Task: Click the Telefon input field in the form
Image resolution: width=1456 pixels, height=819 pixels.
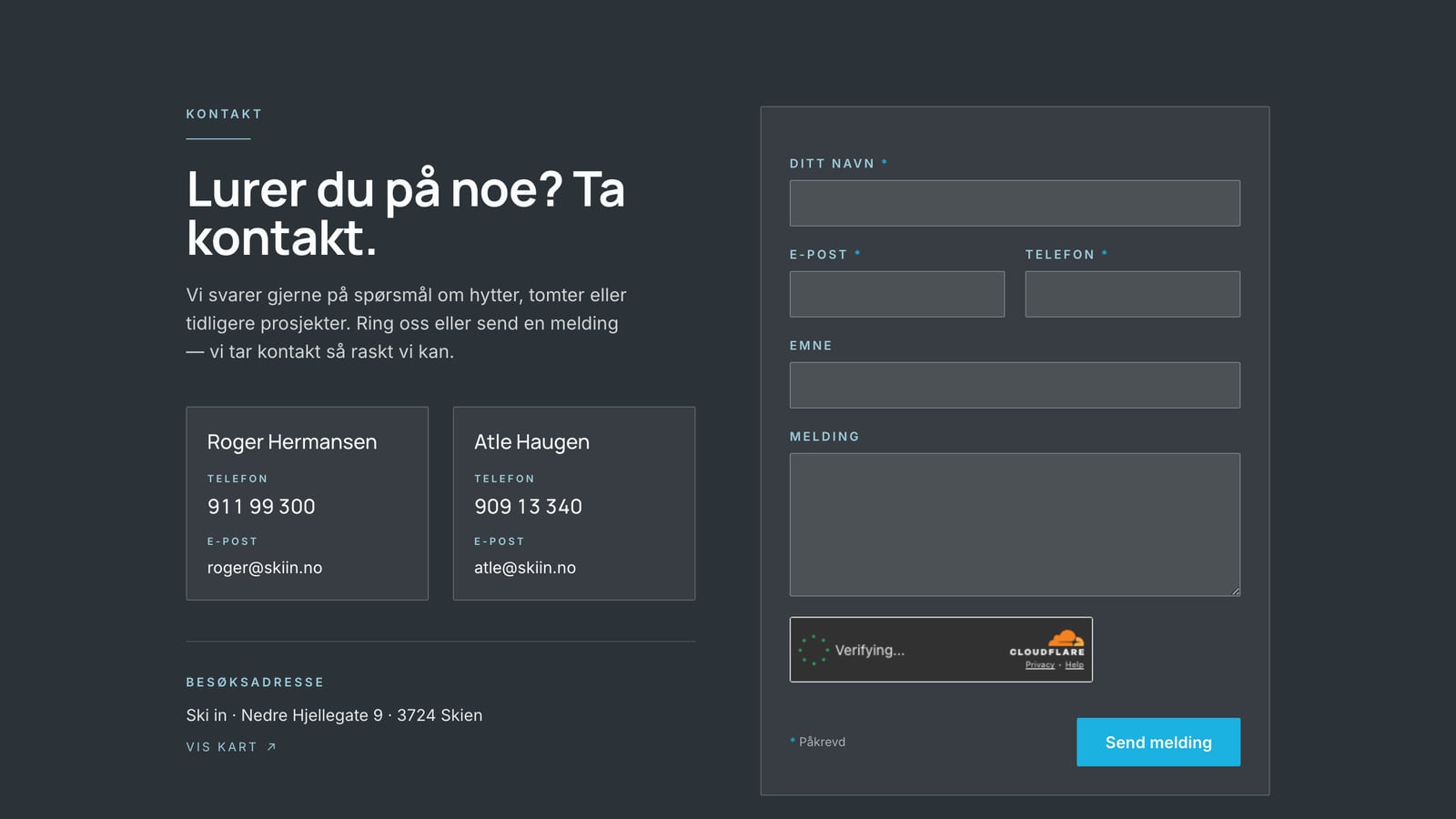Action: (x=1132, y=294)
